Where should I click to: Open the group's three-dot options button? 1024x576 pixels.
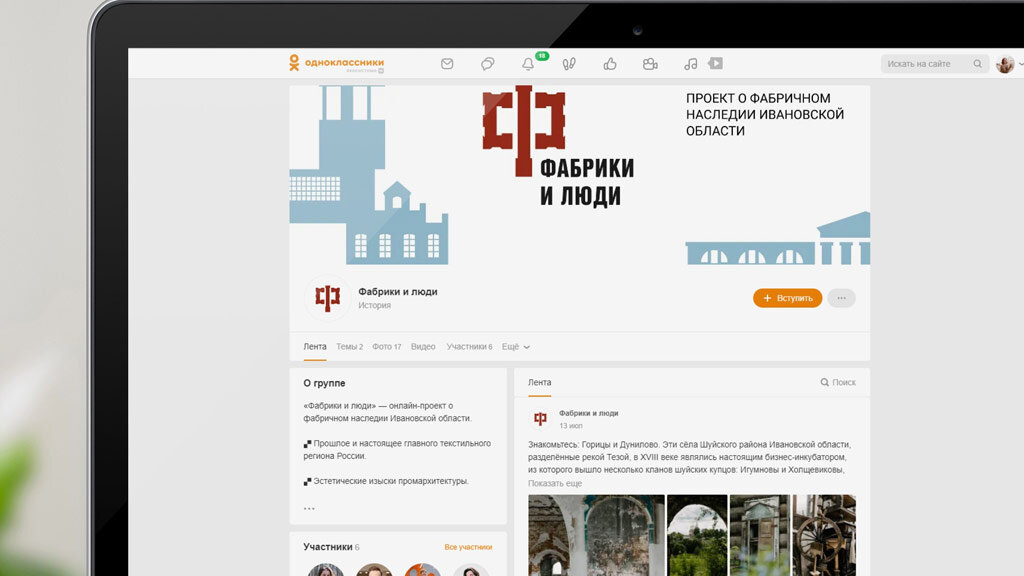pos(841,298)
